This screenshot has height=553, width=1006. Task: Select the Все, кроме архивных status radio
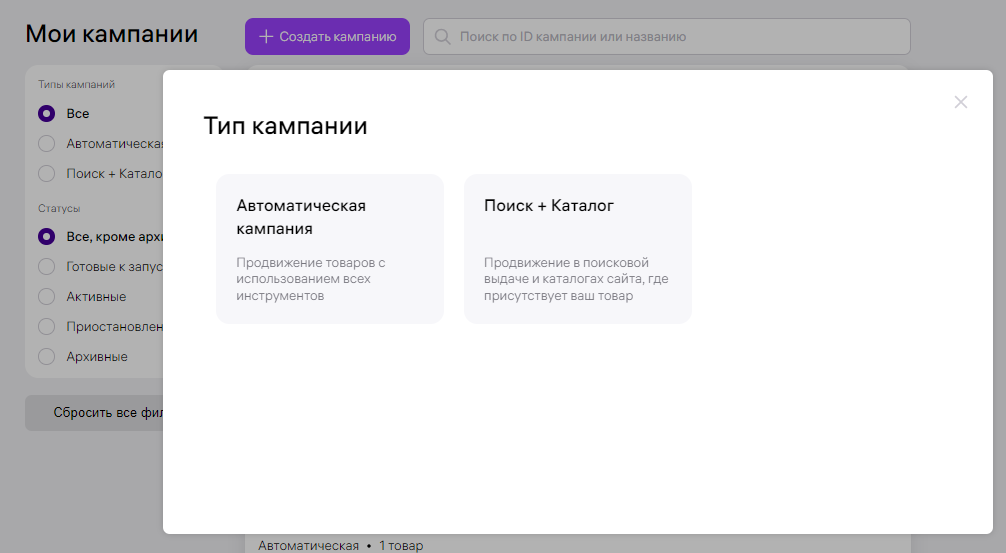[46, 237]
